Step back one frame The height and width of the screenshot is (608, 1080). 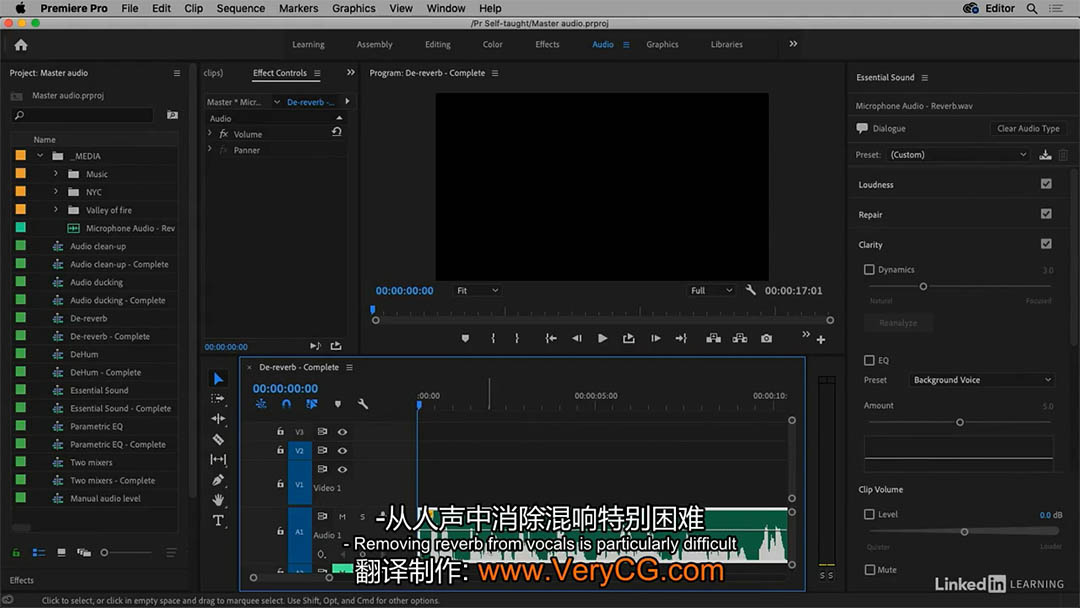coord(577,339)
